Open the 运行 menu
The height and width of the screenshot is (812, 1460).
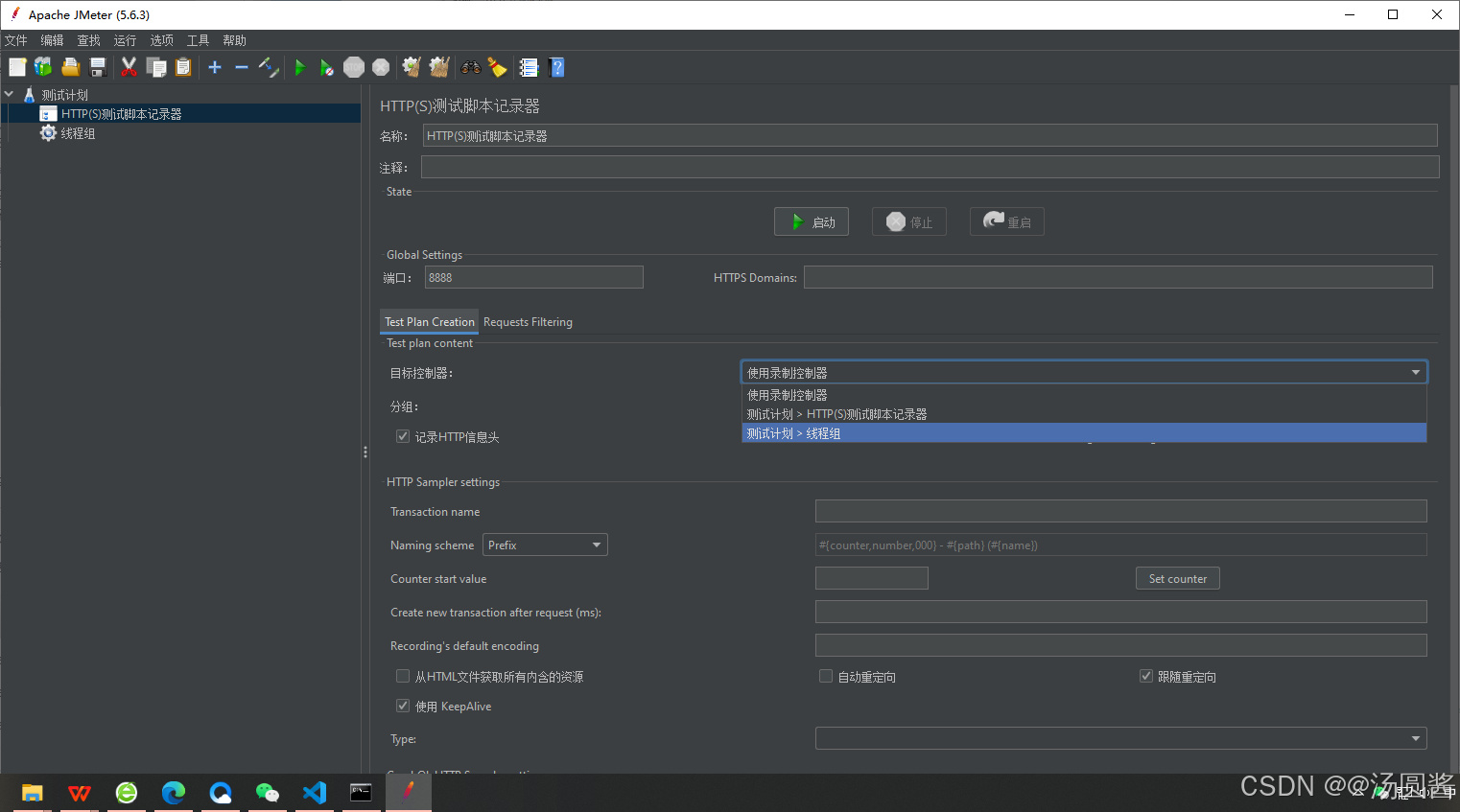[x=125, y=40]
